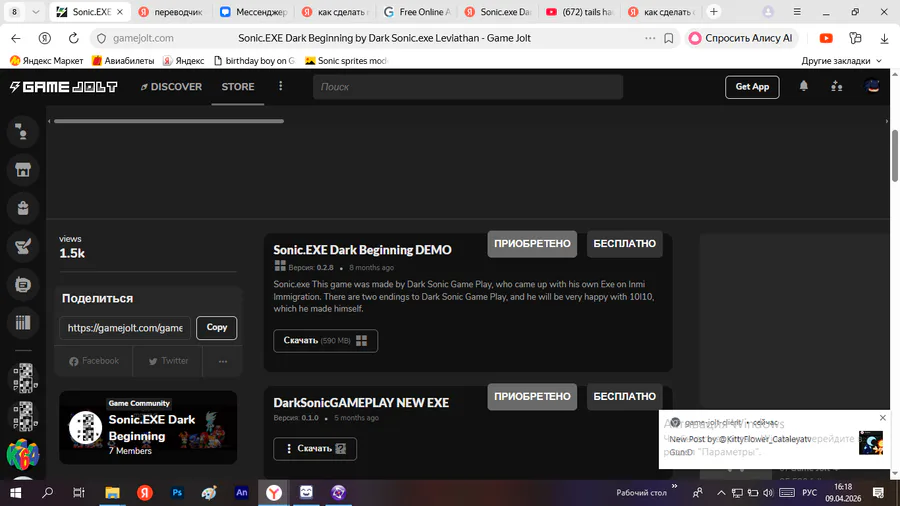This screenshot has width=900, height=506.
Task: Open Photoshop from the taskbar
Action: pyautogui.click(x=177, y=493)
